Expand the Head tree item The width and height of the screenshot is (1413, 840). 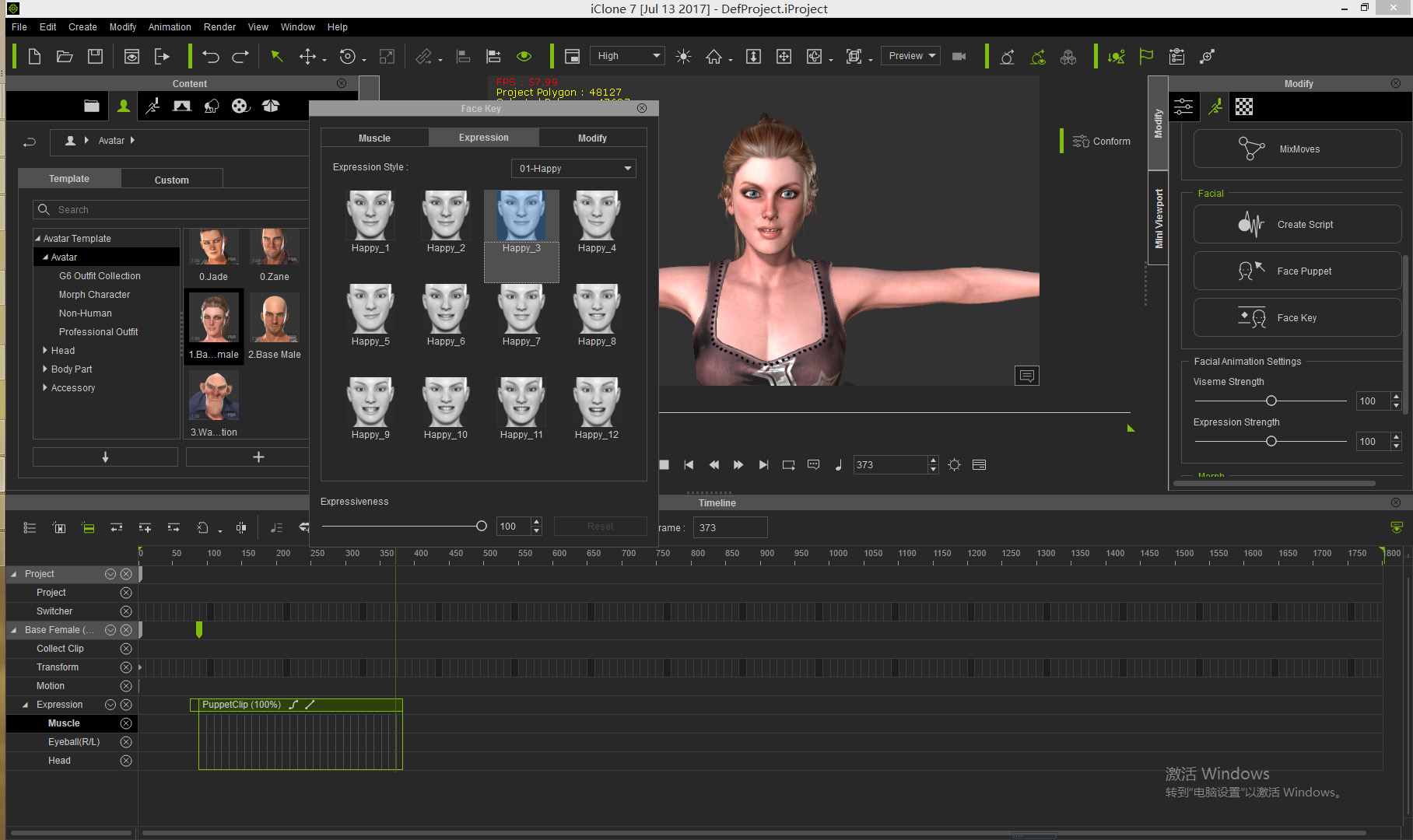coord(45,350)
